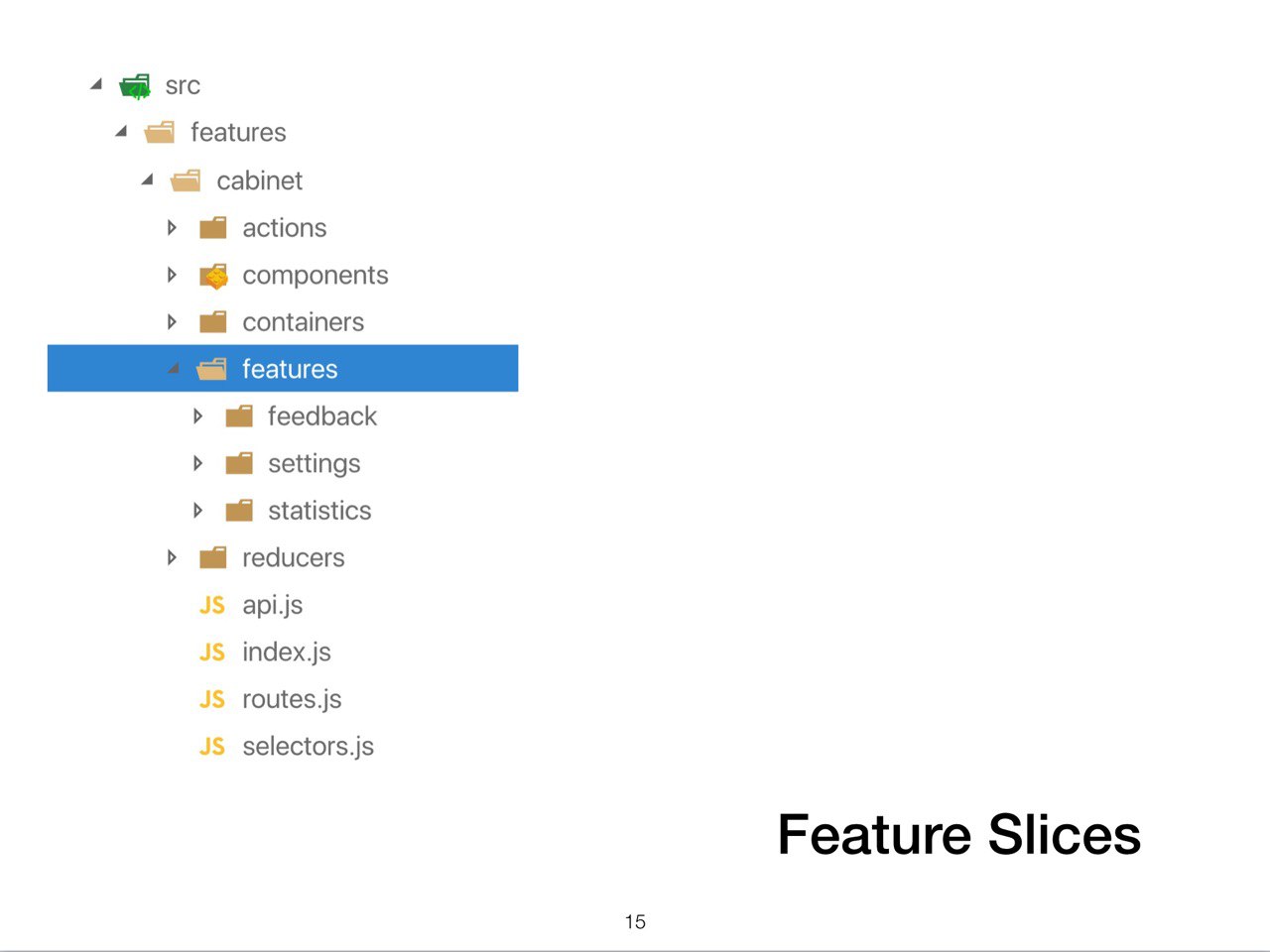Expand the actions folder arrow
Viewport: 1270px width, 952px height.
172,228
